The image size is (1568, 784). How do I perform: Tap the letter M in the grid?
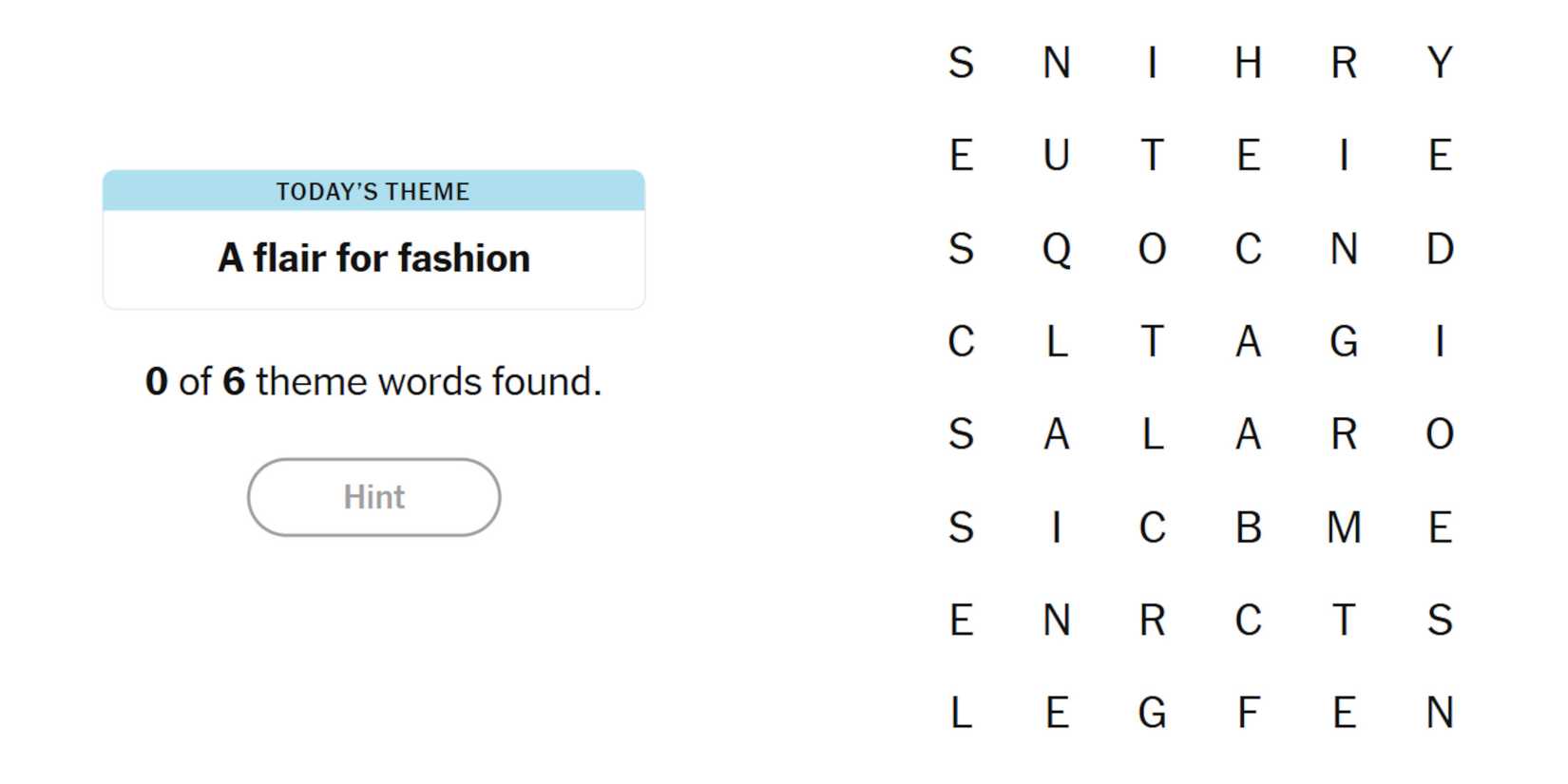pyautogui.click(x=1344, y=527)
